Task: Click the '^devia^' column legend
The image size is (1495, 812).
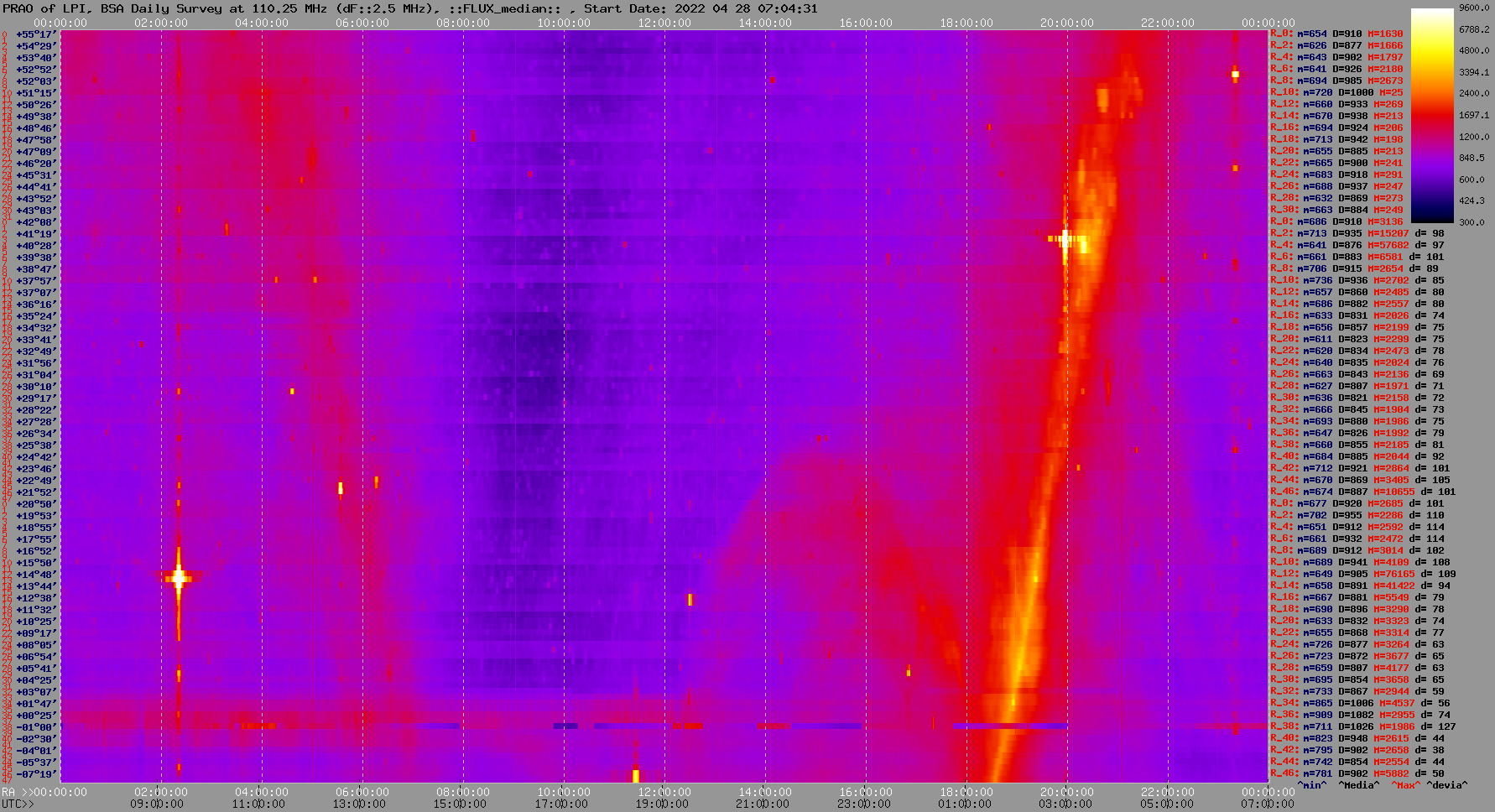Action: point(1447,786)
